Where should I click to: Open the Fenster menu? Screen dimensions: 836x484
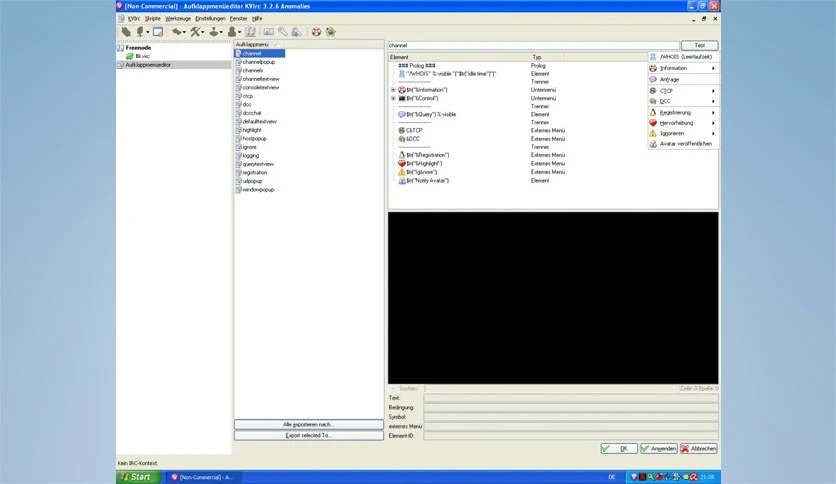click(x=238, y=19)
